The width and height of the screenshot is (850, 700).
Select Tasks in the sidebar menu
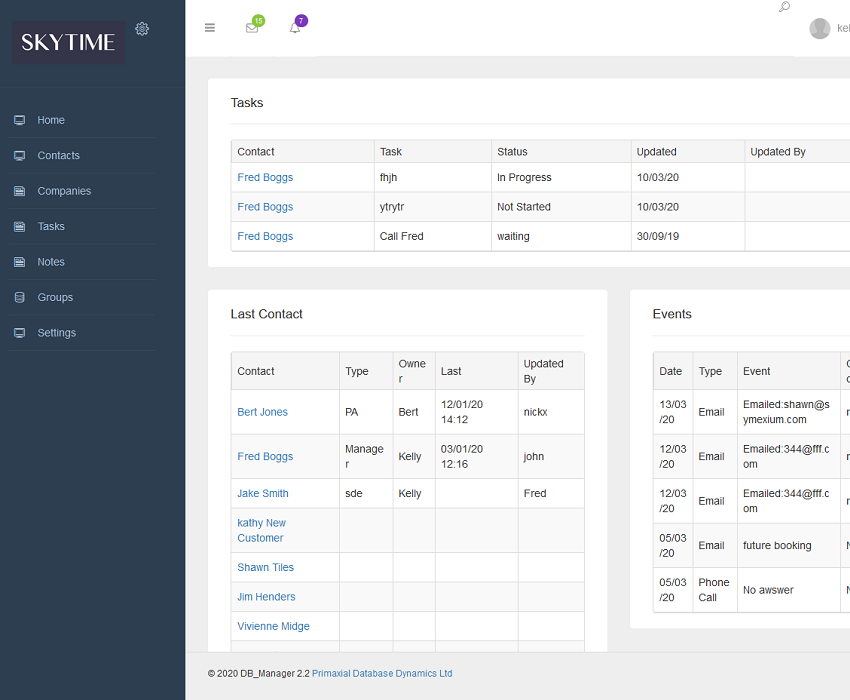tap(51, 226)
